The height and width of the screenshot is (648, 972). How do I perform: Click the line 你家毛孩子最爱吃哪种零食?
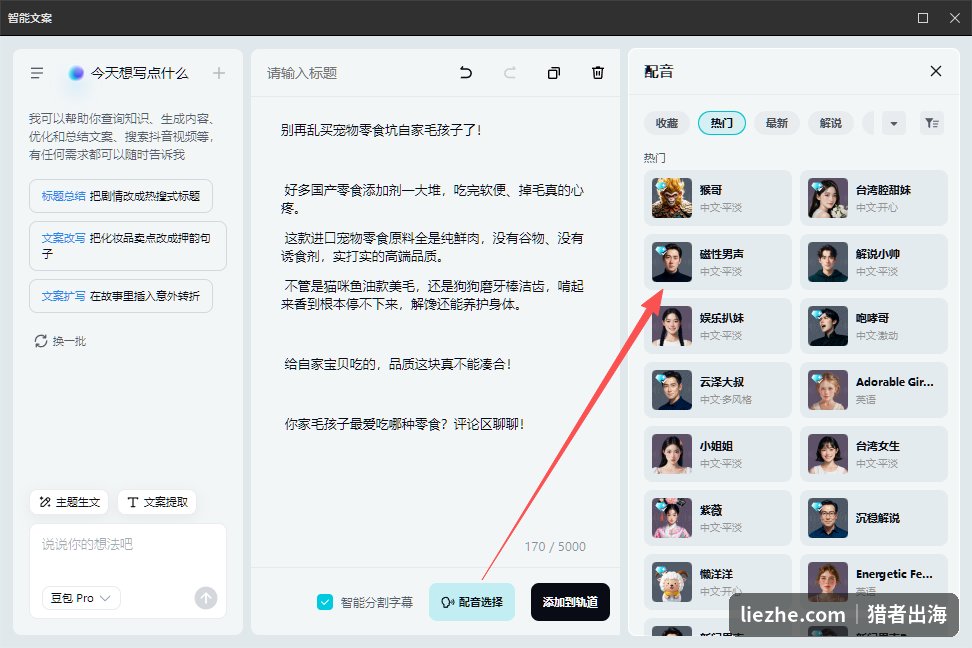point(404,424)
